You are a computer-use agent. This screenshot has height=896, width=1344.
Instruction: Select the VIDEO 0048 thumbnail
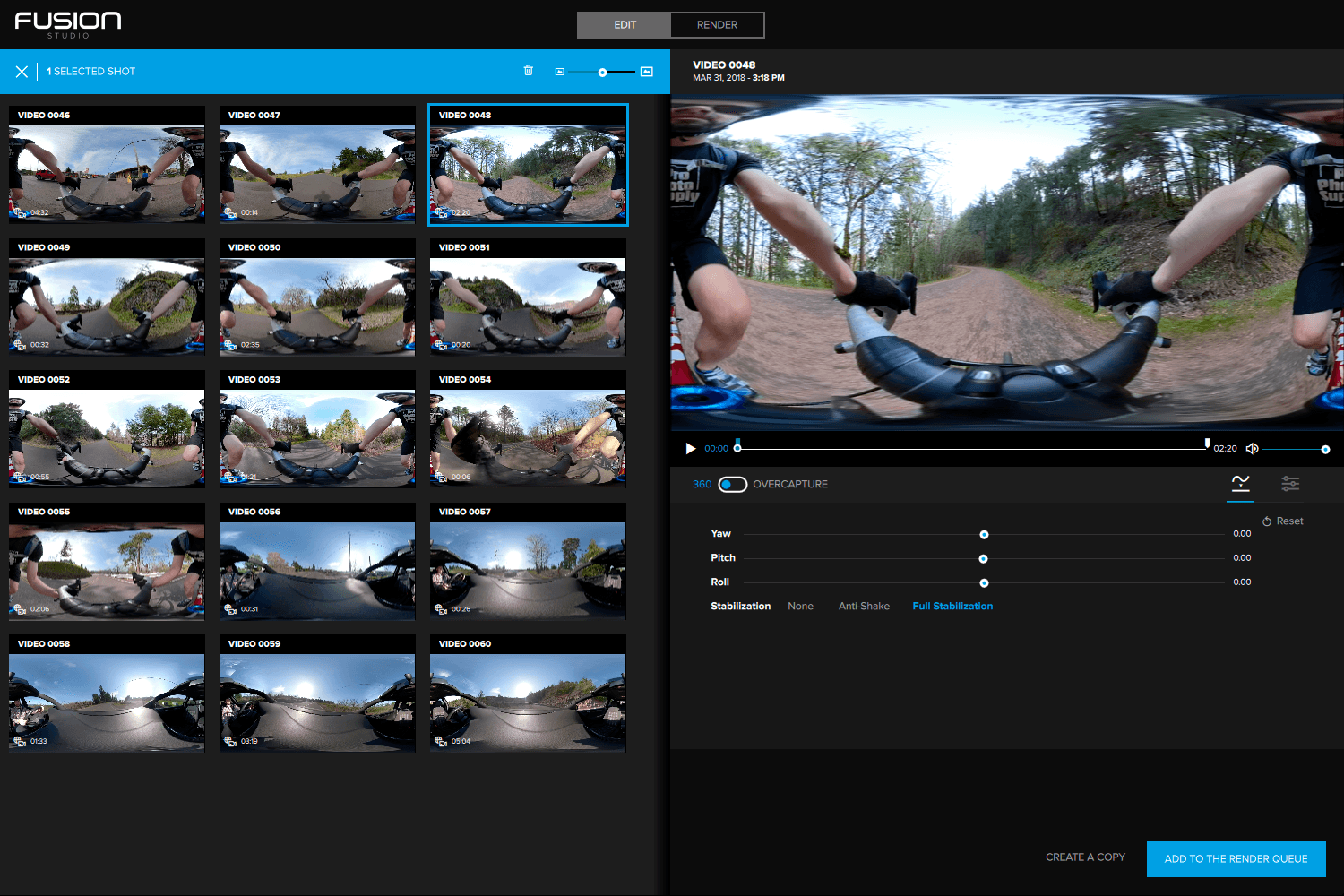tap(528, 164)
